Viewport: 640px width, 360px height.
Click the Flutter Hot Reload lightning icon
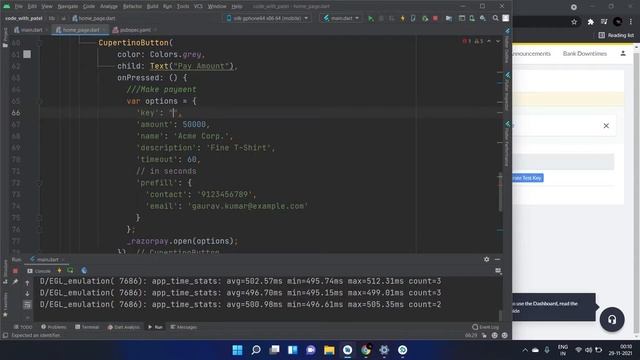(x=402, y=18)
